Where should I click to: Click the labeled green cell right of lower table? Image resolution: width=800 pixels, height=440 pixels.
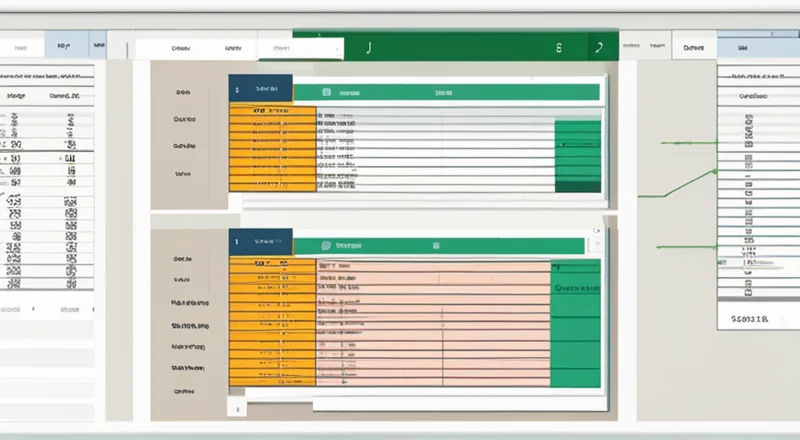[576, 288]
